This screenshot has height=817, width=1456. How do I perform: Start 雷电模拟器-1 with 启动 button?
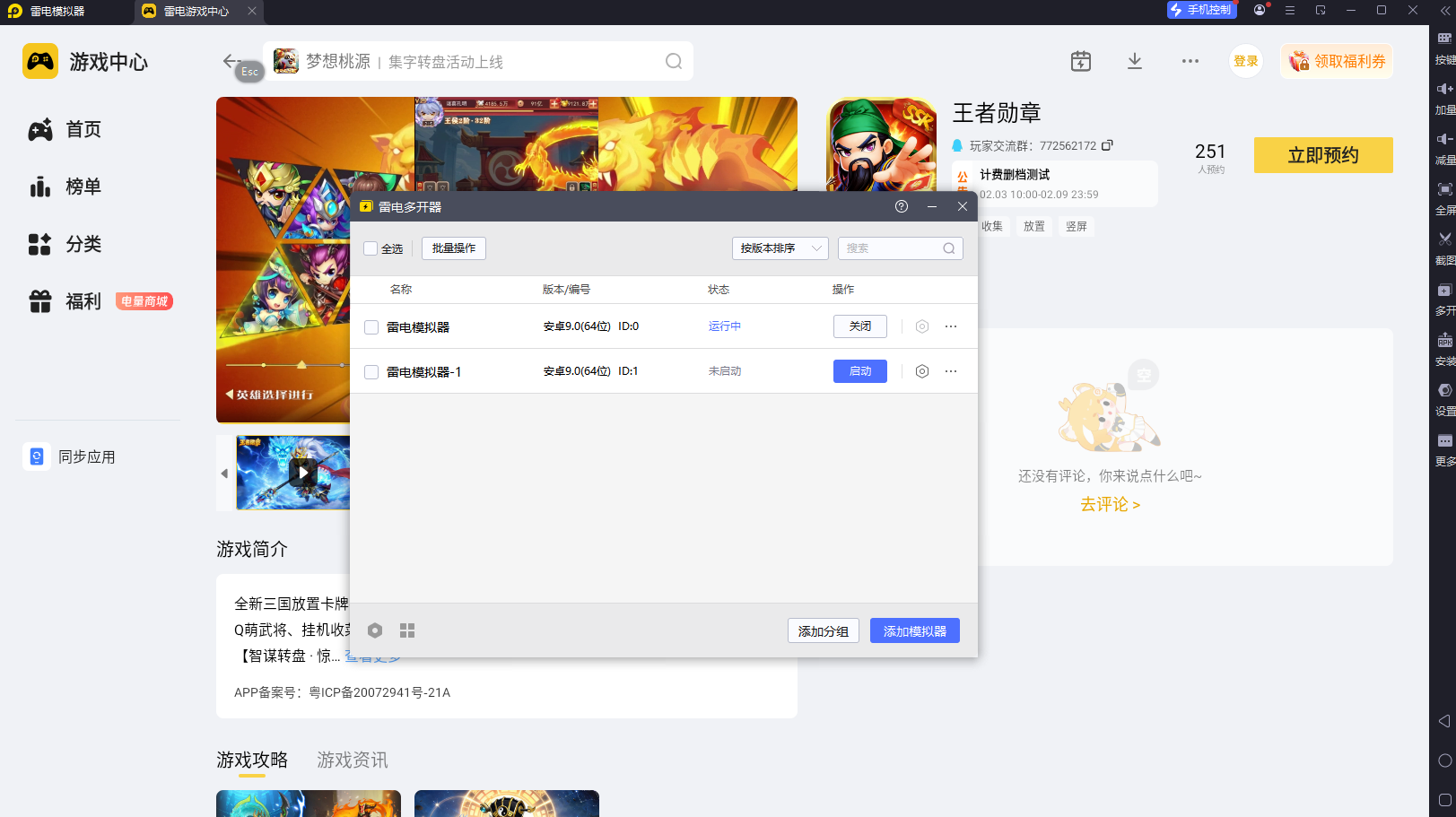point(860,371)
